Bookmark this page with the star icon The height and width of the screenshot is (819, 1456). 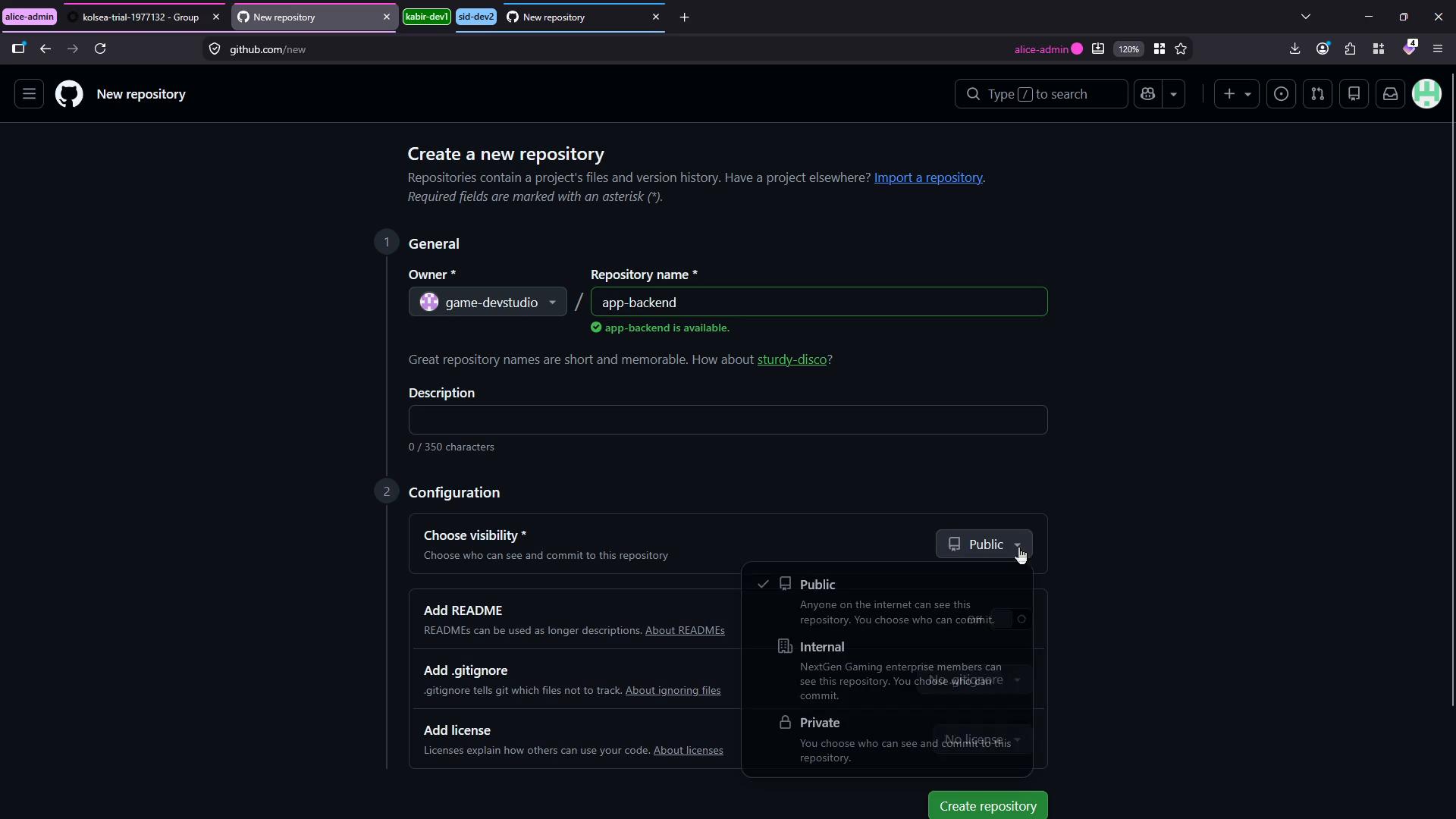click(x=1181, y=49)
